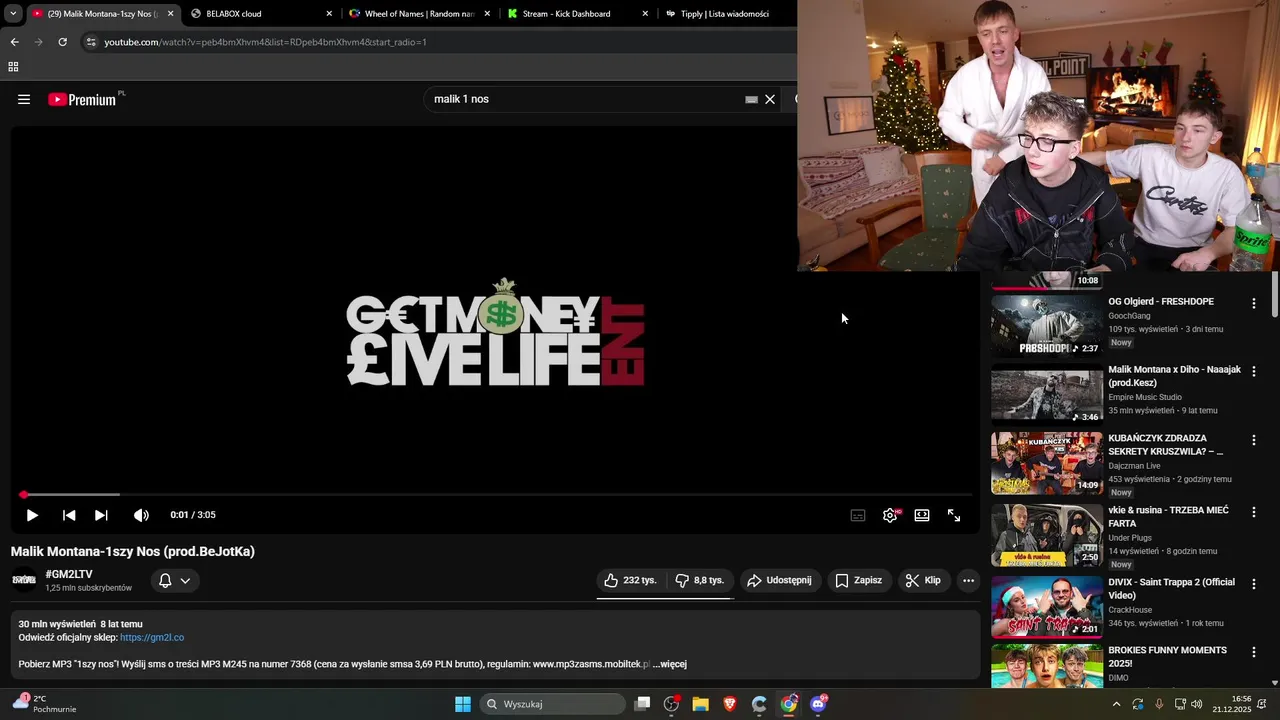
Task: Open the weather widget 2°C Pochmurnie
Action: 45,704
